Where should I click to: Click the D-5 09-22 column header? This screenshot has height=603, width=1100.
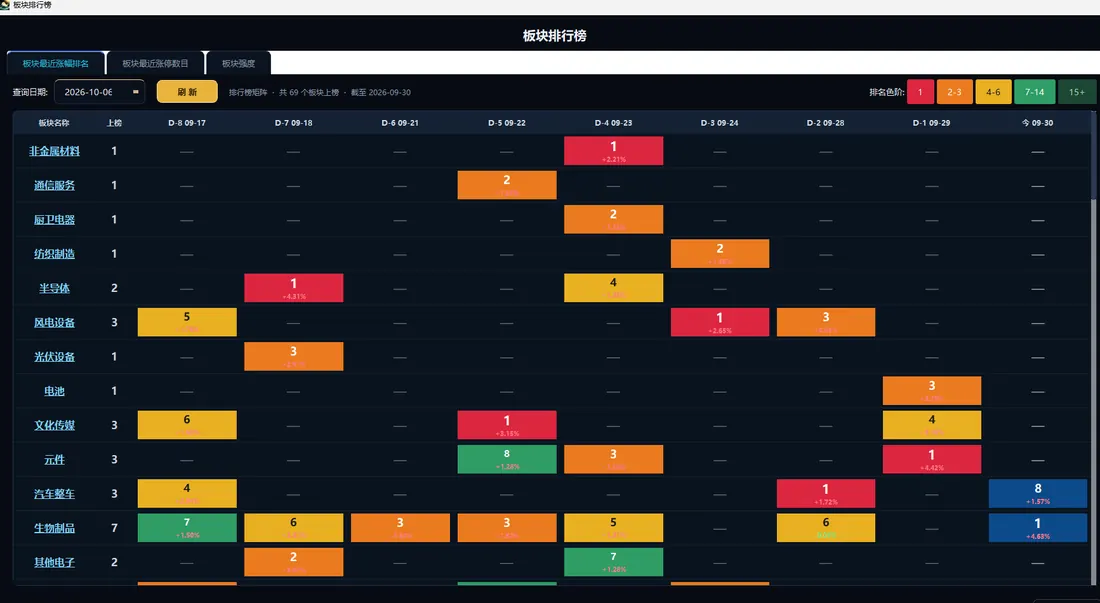pos(507,123)
